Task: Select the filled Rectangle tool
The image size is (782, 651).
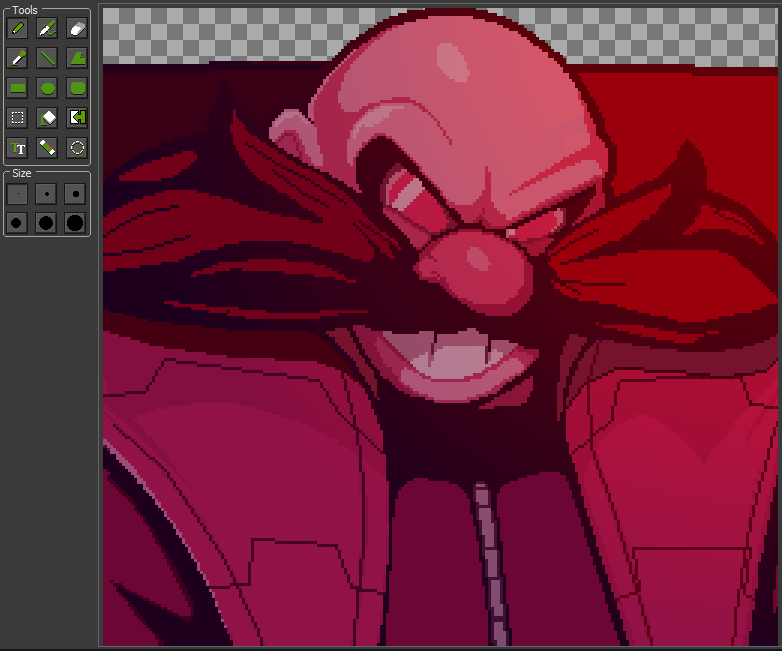Action: click(17, 88)
